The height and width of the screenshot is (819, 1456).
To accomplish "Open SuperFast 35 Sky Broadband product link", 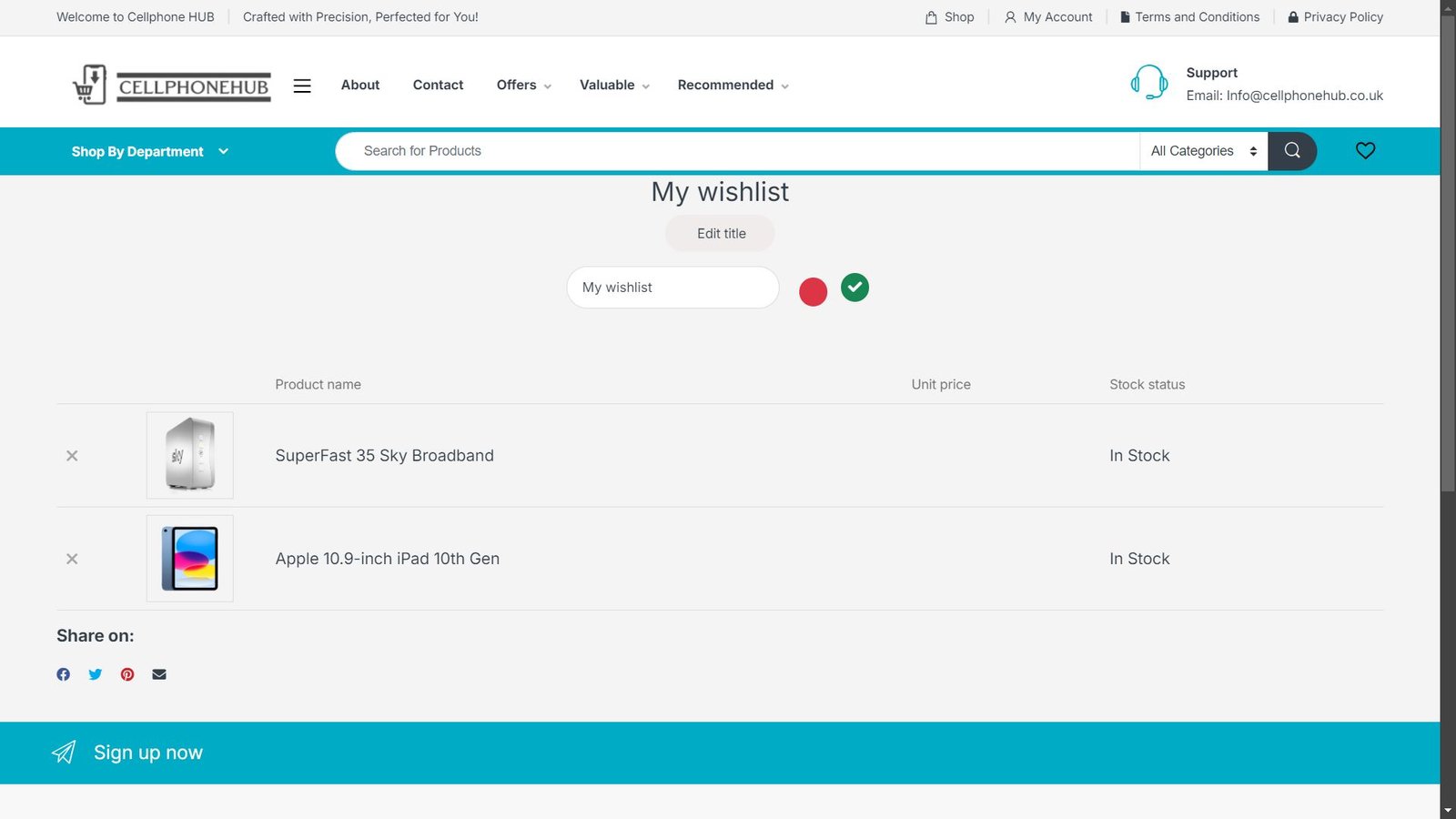I will 385,456.
